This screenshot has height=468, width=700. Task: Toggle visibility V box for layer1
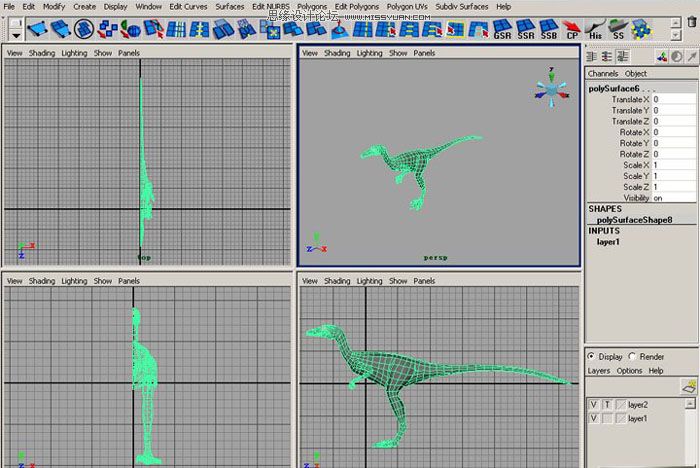pos(593,419)
